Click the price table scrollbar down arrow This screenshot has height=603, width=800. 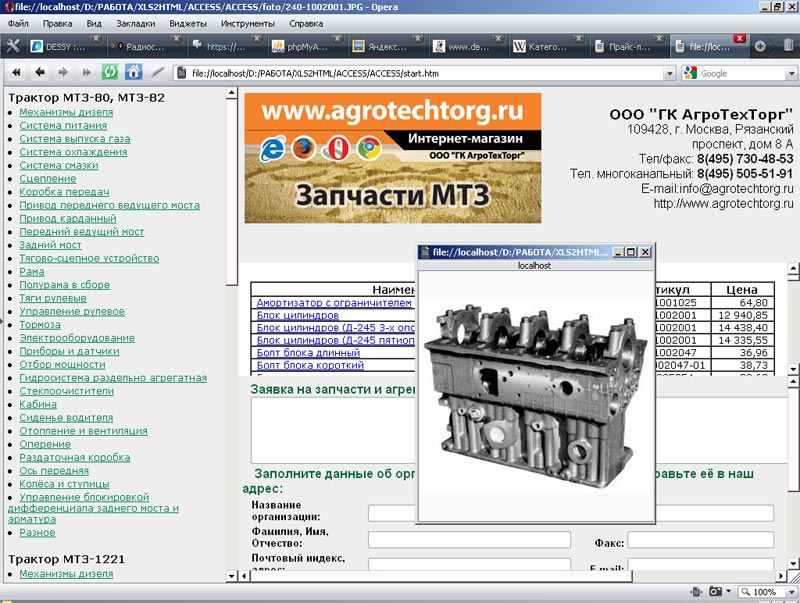point(793,368)
